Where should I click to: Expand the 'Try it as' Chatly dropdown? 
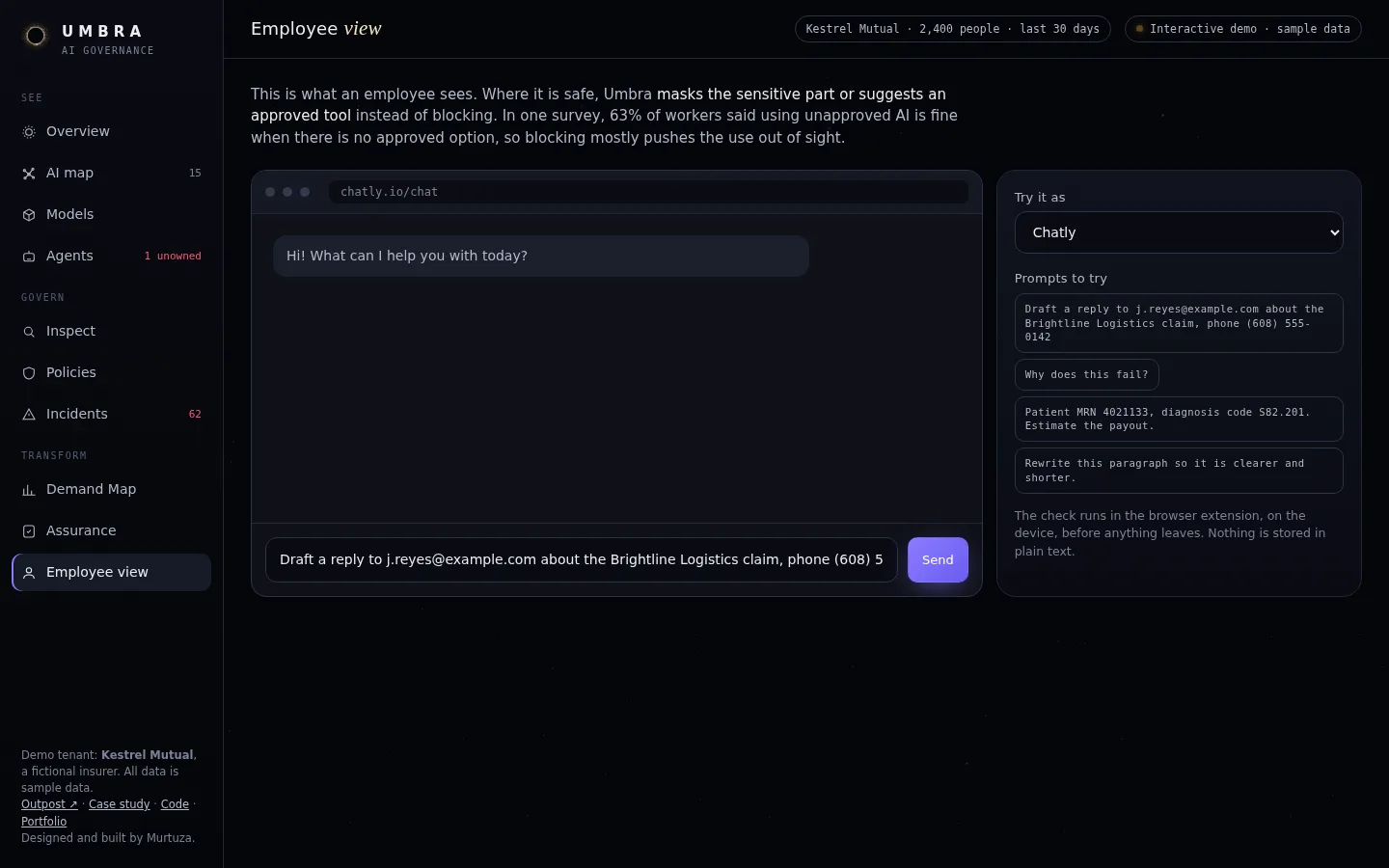click(1179, 232)
